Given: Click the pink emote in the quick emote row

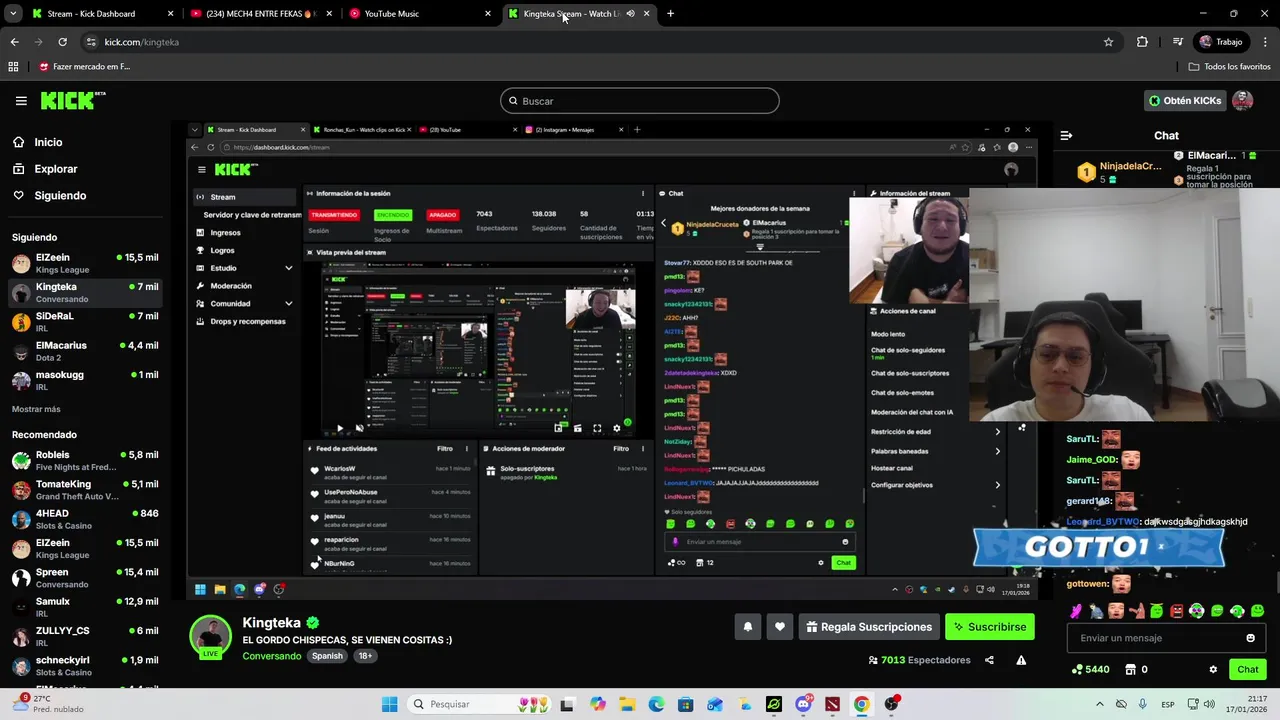Looking at the screenshot, I should coord(1076,611).
